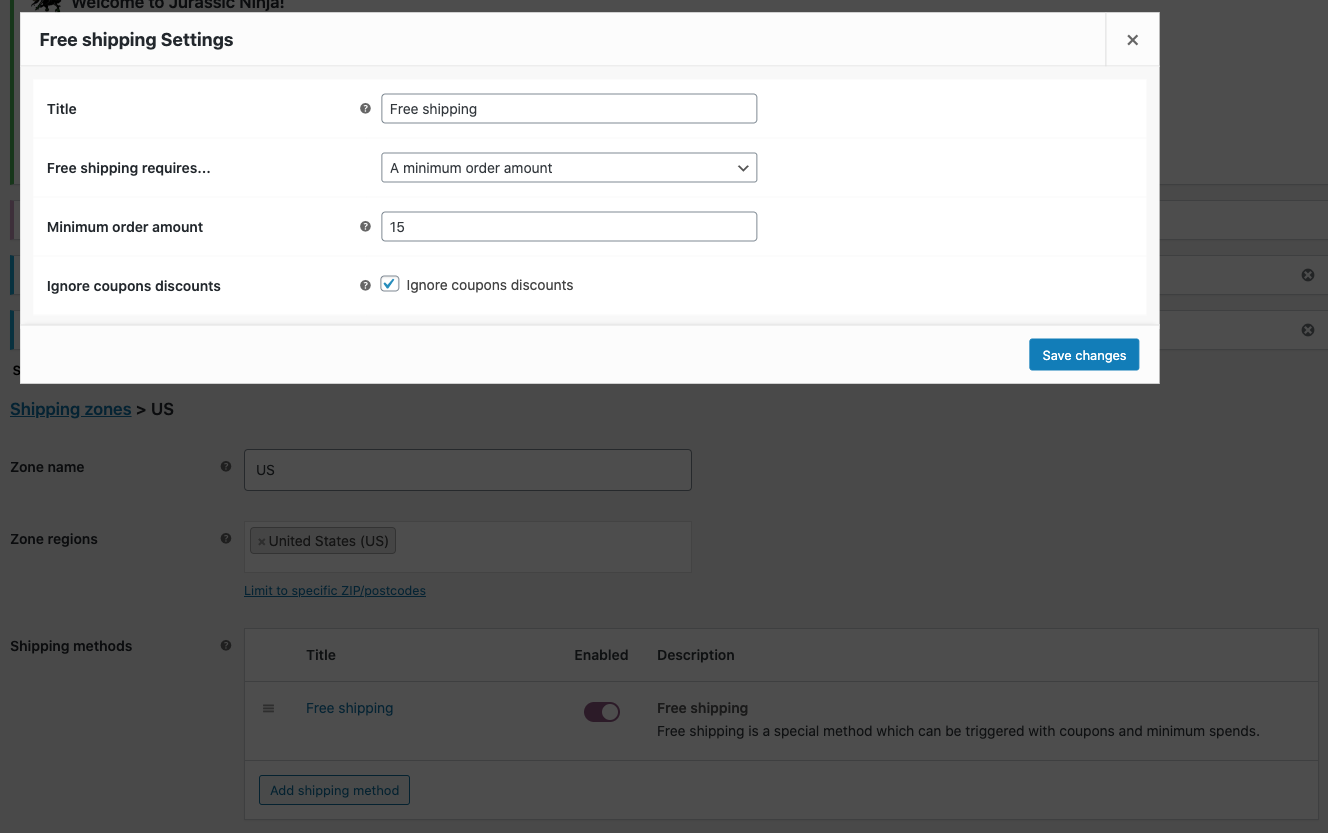This screenshot has width=1328, height=833.
Task: Dismiss the lower notice with the x icon
Action: click(1308, 329)
